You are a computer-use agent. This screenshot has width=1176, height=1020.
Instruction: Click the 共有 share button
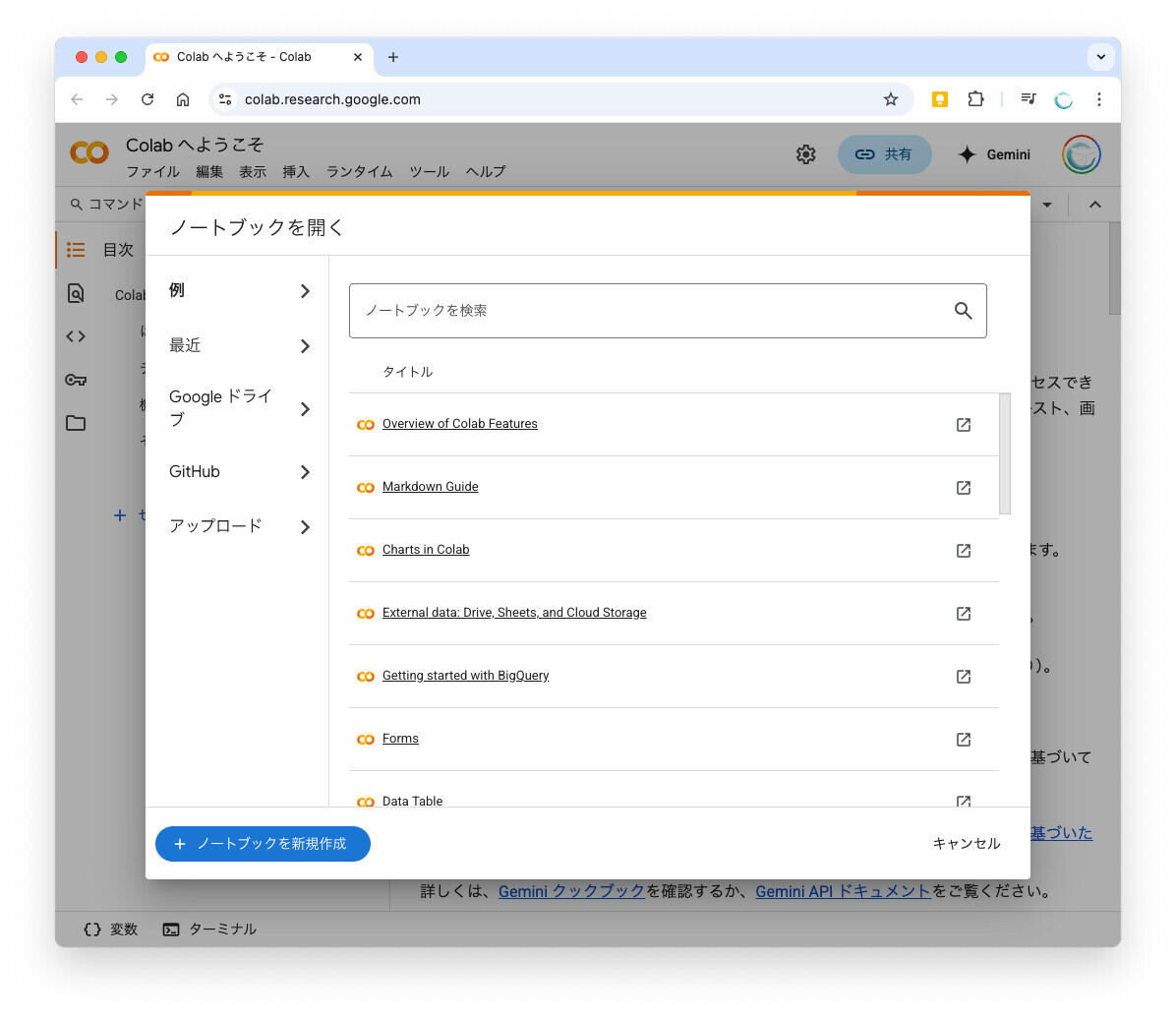pyautogui.click(x=884, y=154)
